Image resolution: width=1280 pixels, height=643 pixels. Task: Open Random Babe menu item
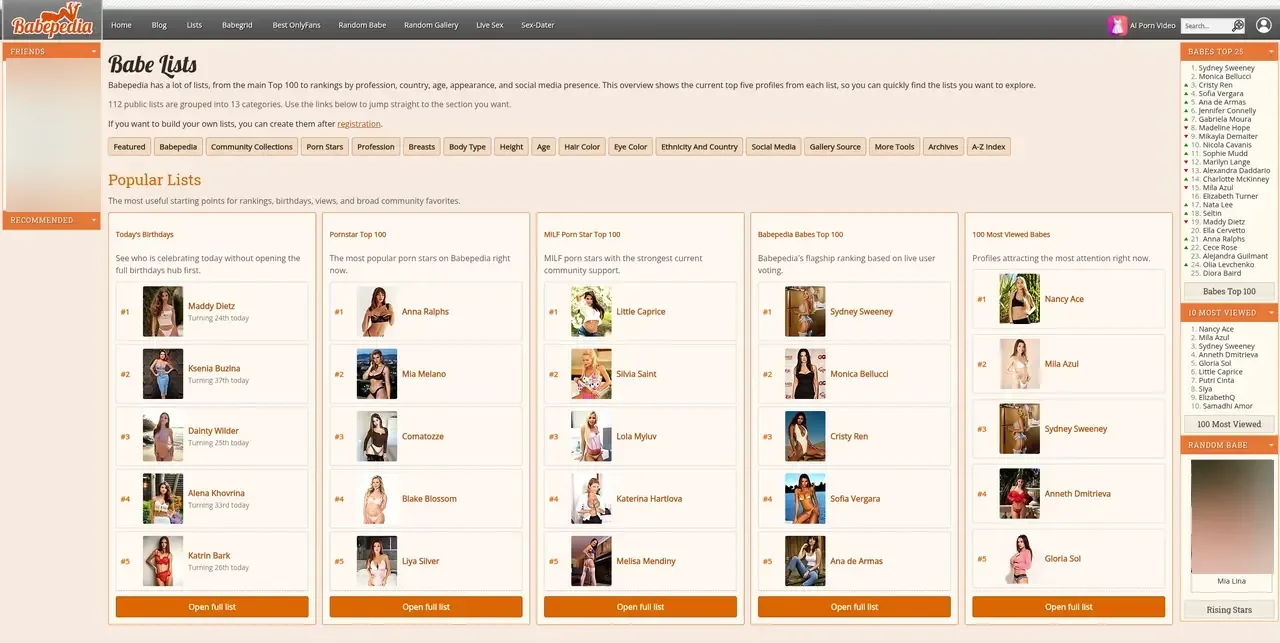[x=362, y=25]
